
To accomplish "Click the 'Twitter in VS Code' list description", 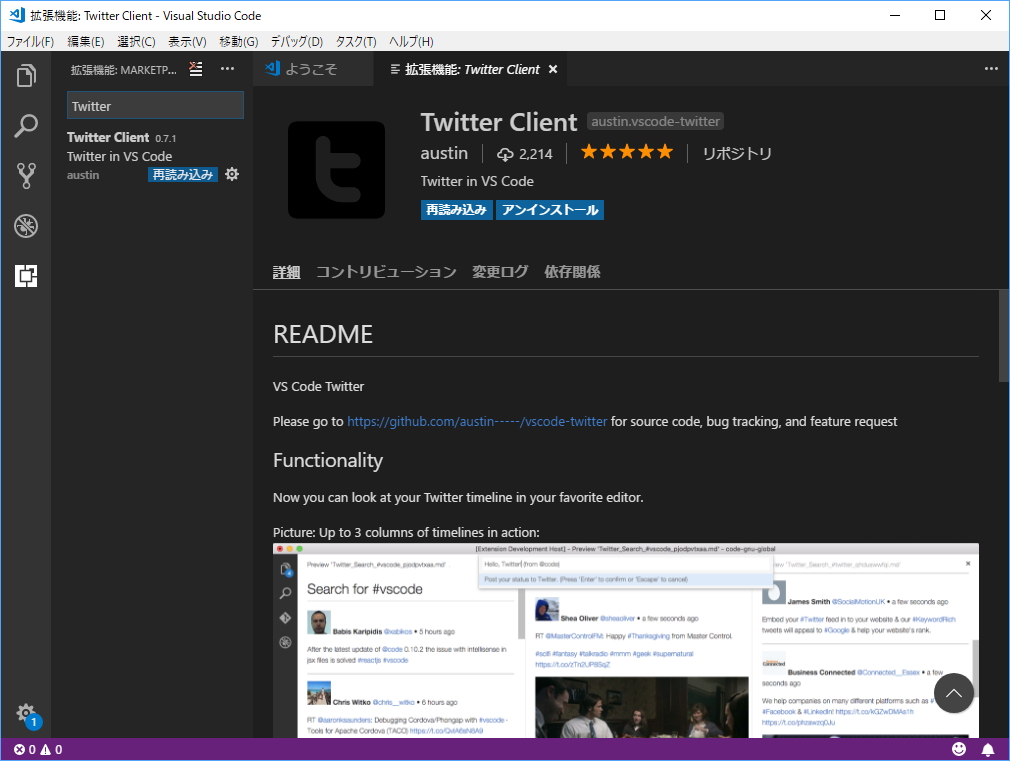I will coord(119,157).
